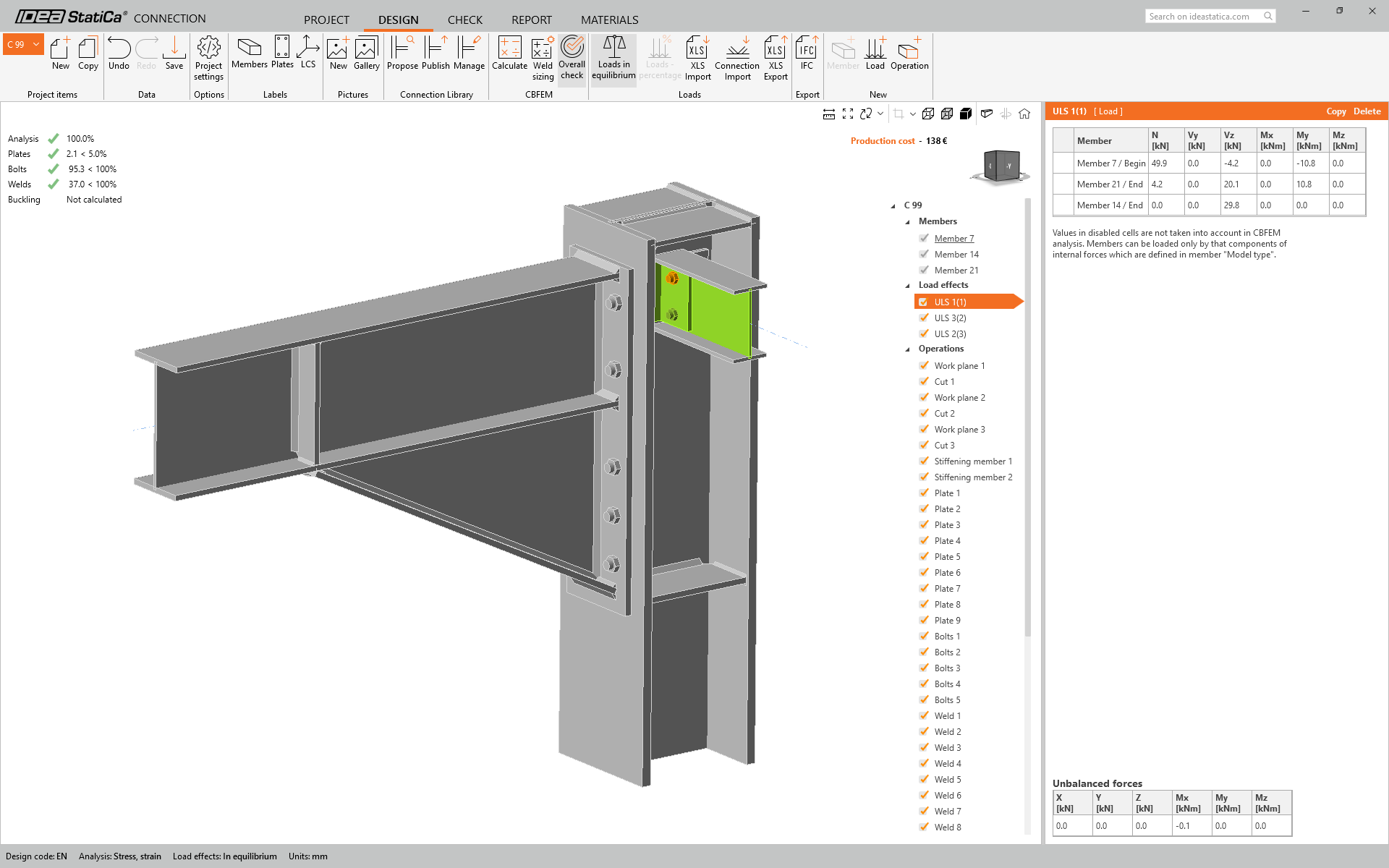Click the ideastatica.com search field

click(1210, 16)
